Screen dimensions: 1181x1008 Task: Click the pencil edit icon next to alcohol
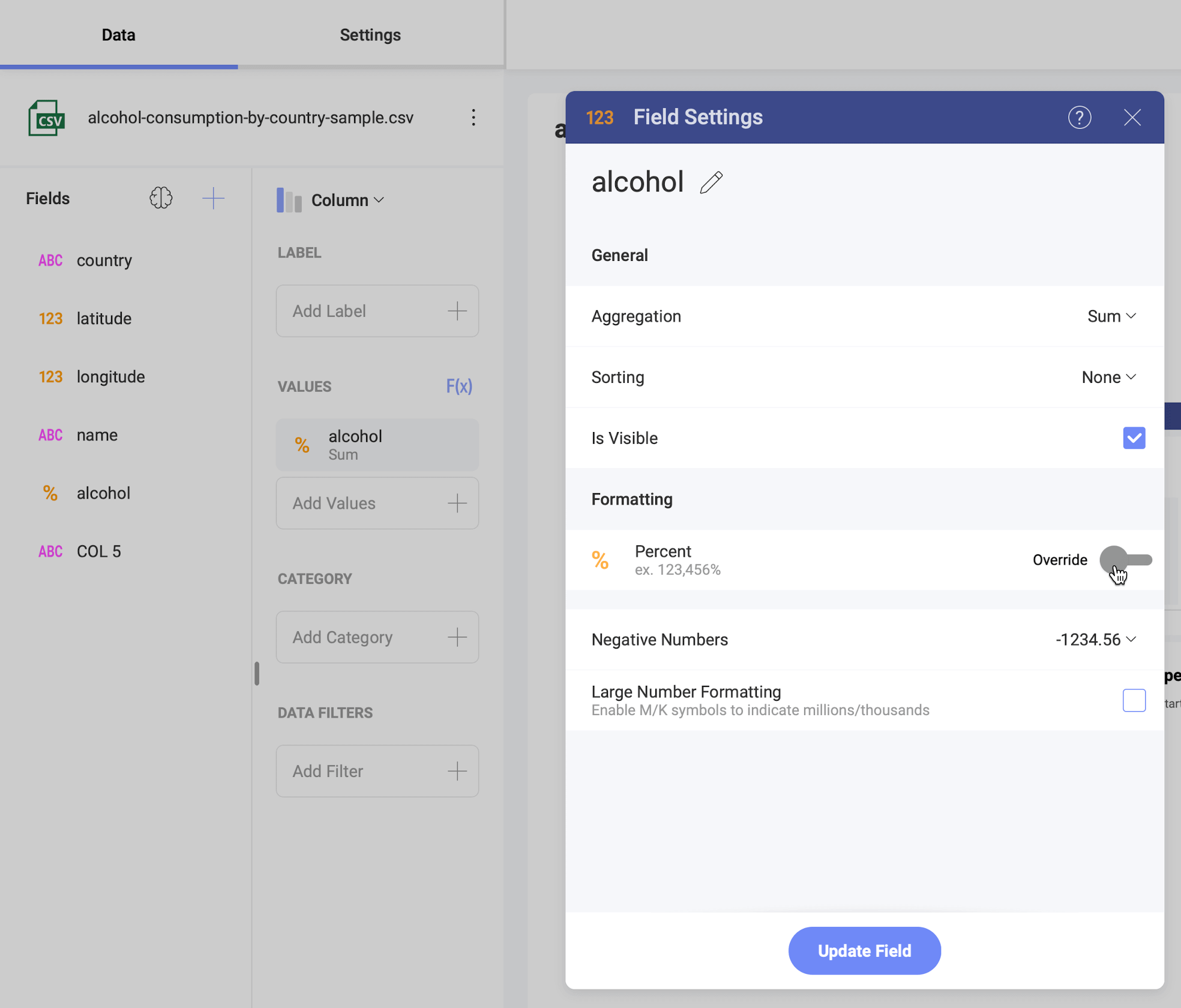pyautogui.click(x=712, y=182)
